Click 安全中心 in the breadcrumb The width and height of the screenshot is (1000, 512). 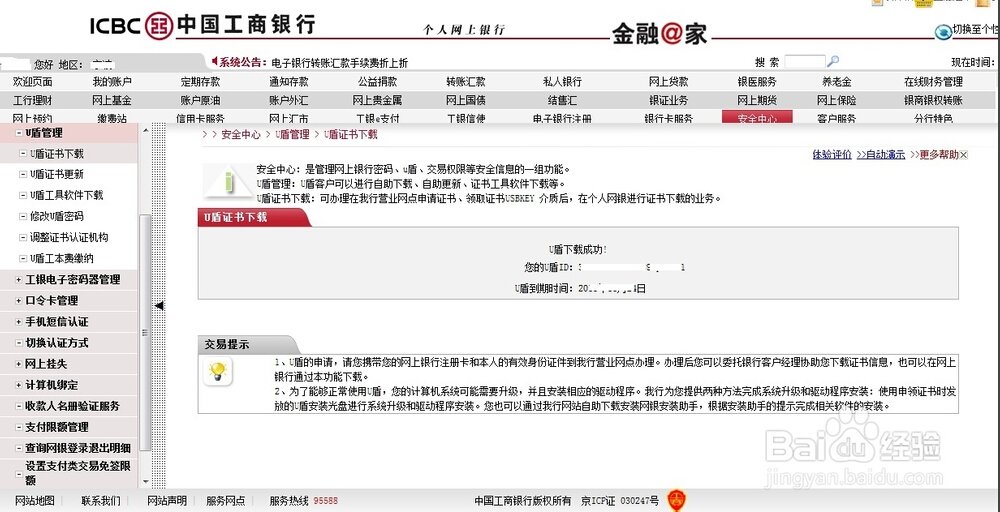click(240, 135)
